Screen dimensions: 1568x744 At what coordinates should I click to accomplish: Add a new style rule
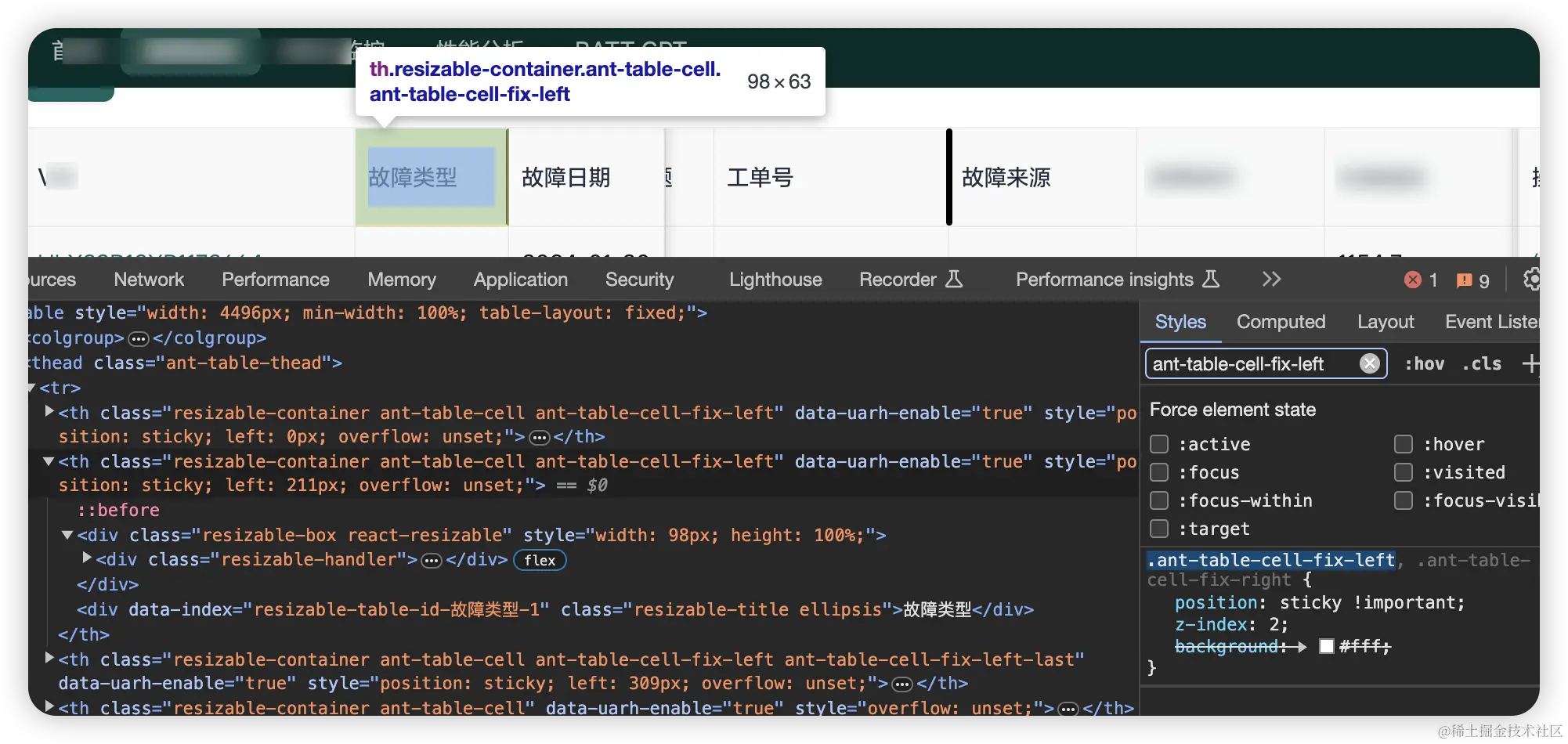tap(1530, 363)
